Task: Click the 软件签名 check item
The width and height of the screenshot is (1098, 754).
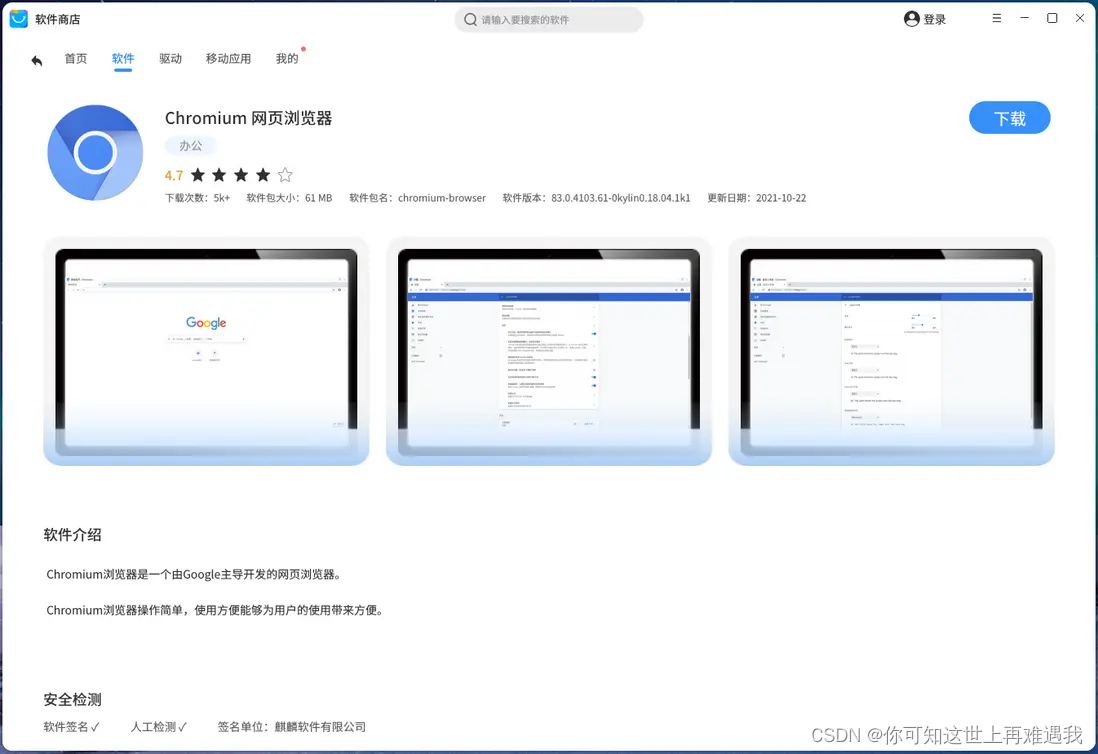Action: tap(71, 727)
